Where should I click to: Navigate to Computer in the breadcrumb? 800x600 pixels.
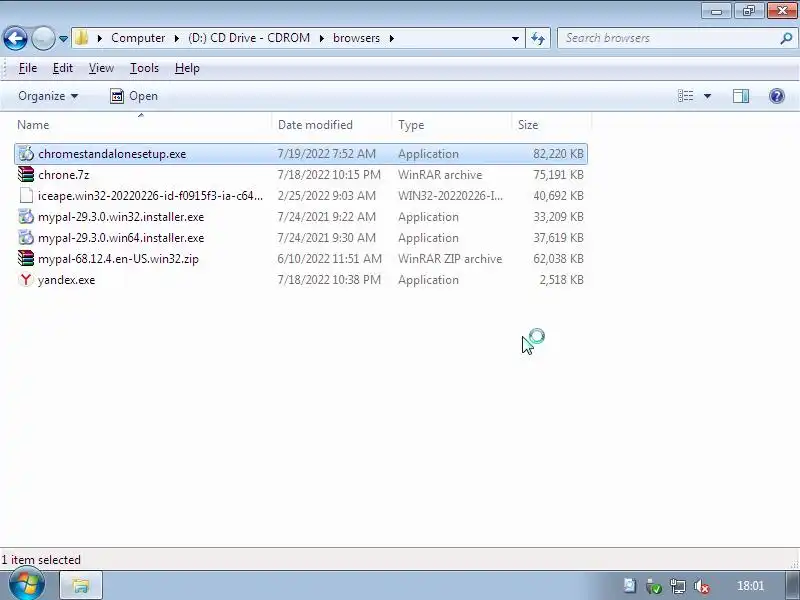(x=138, y=38)
